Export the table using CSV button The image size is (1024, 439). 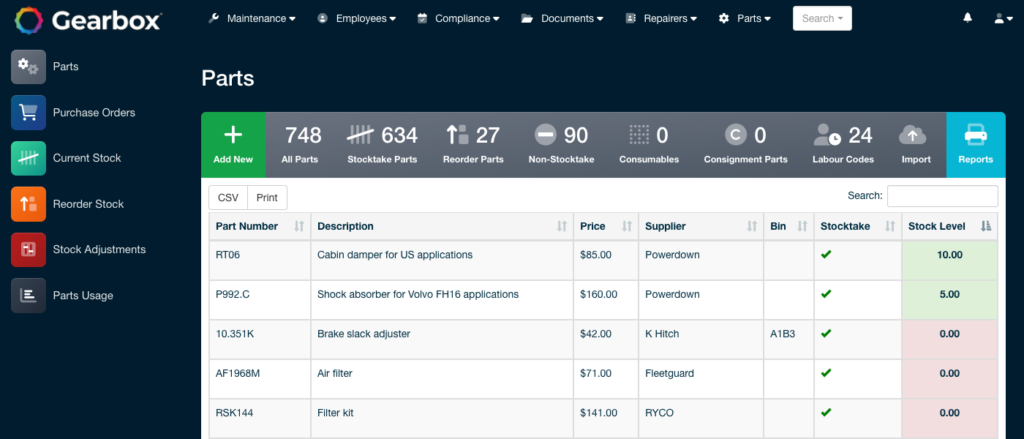pyautogui.click(x=228, y=197)
